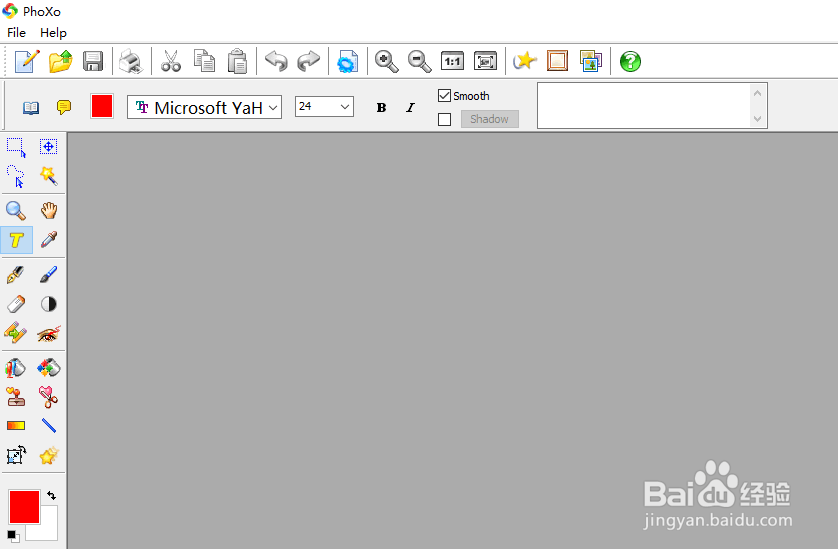Screen dimensions: 838x549
Task: Click the Open folder icon
Action: (x=60, y=61)
